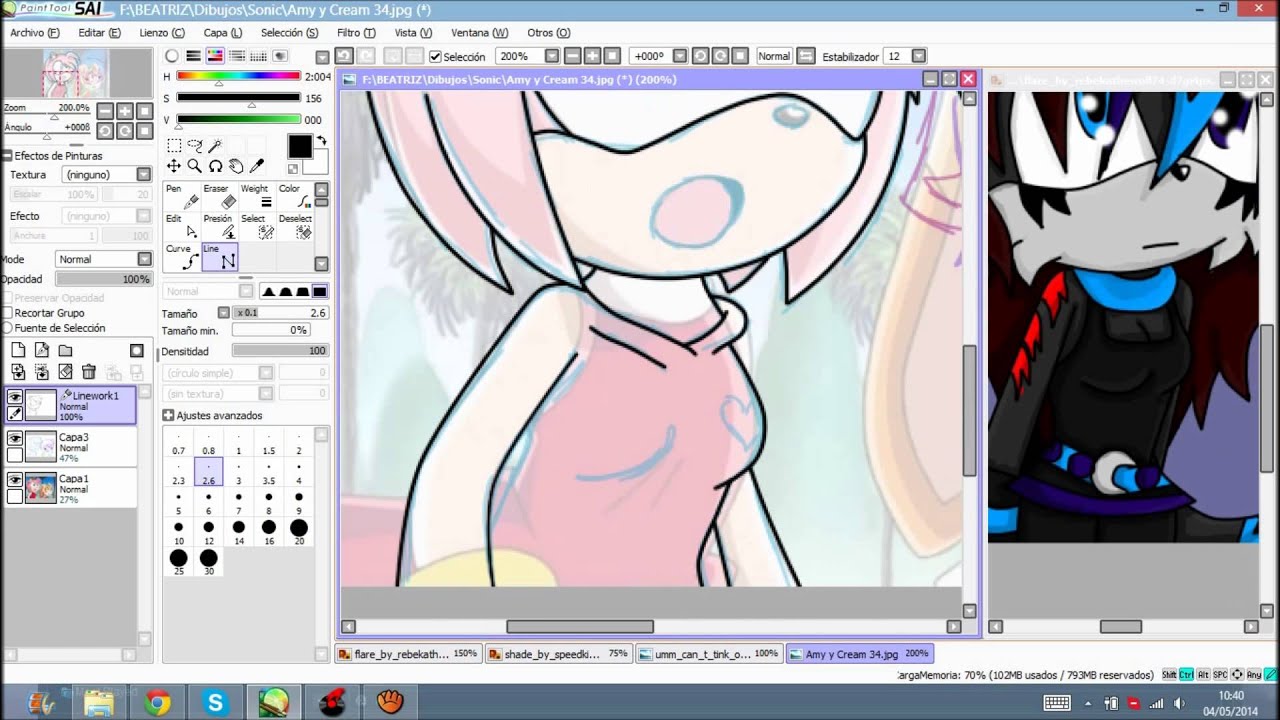The image size is (1280, 720).
Task: Select the Hand pan tool
Action: coord(236,166)
